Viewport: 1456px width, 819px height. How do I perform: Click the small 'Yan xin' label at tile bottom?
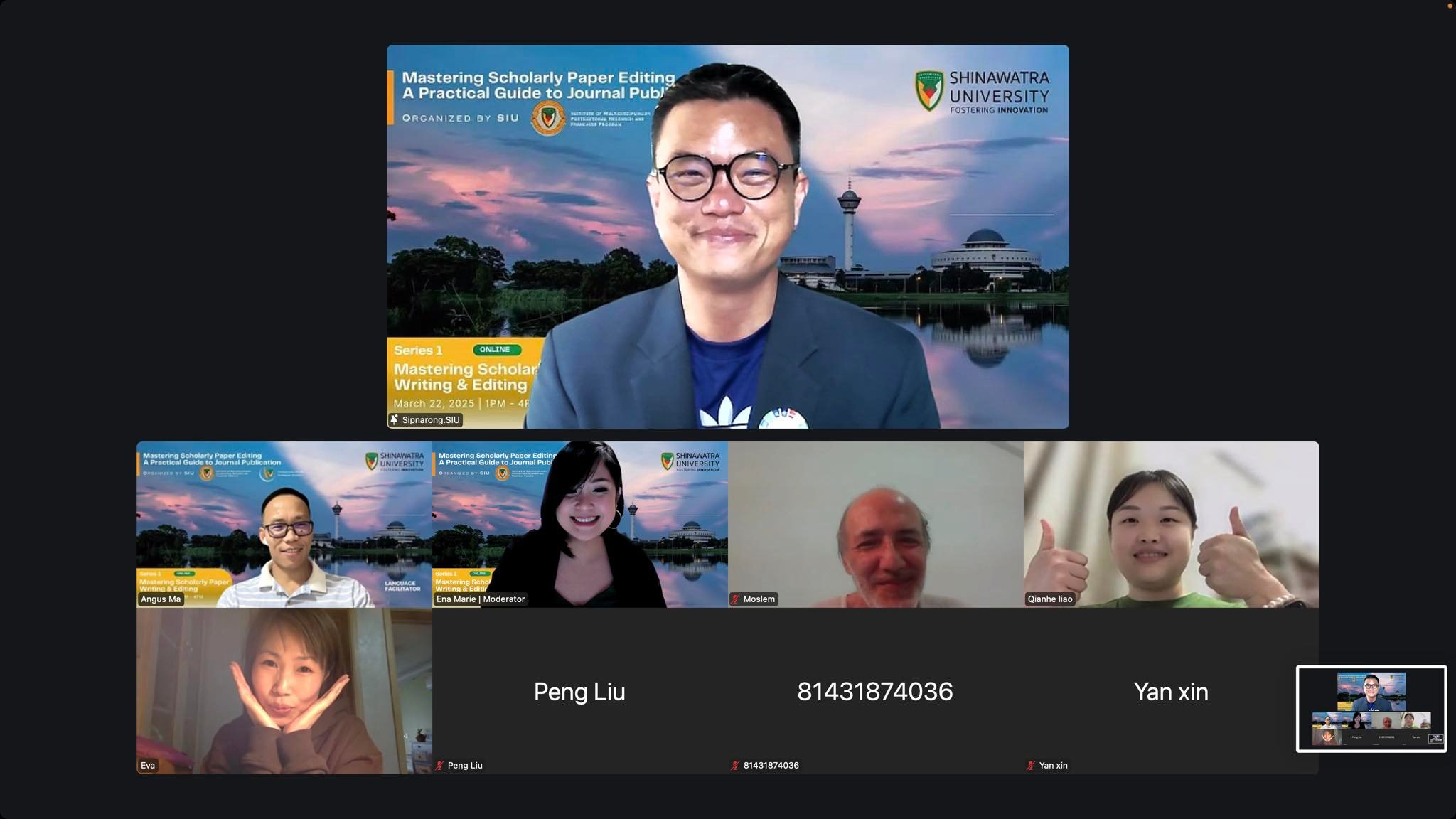click(1054, 766)
